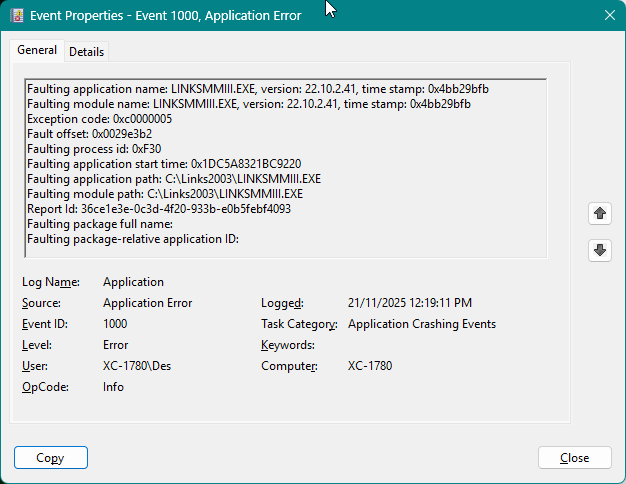Viewport: 626px width, 484px height.
Task: Click the Event Properties title bar icon
Action: [16, 15]
